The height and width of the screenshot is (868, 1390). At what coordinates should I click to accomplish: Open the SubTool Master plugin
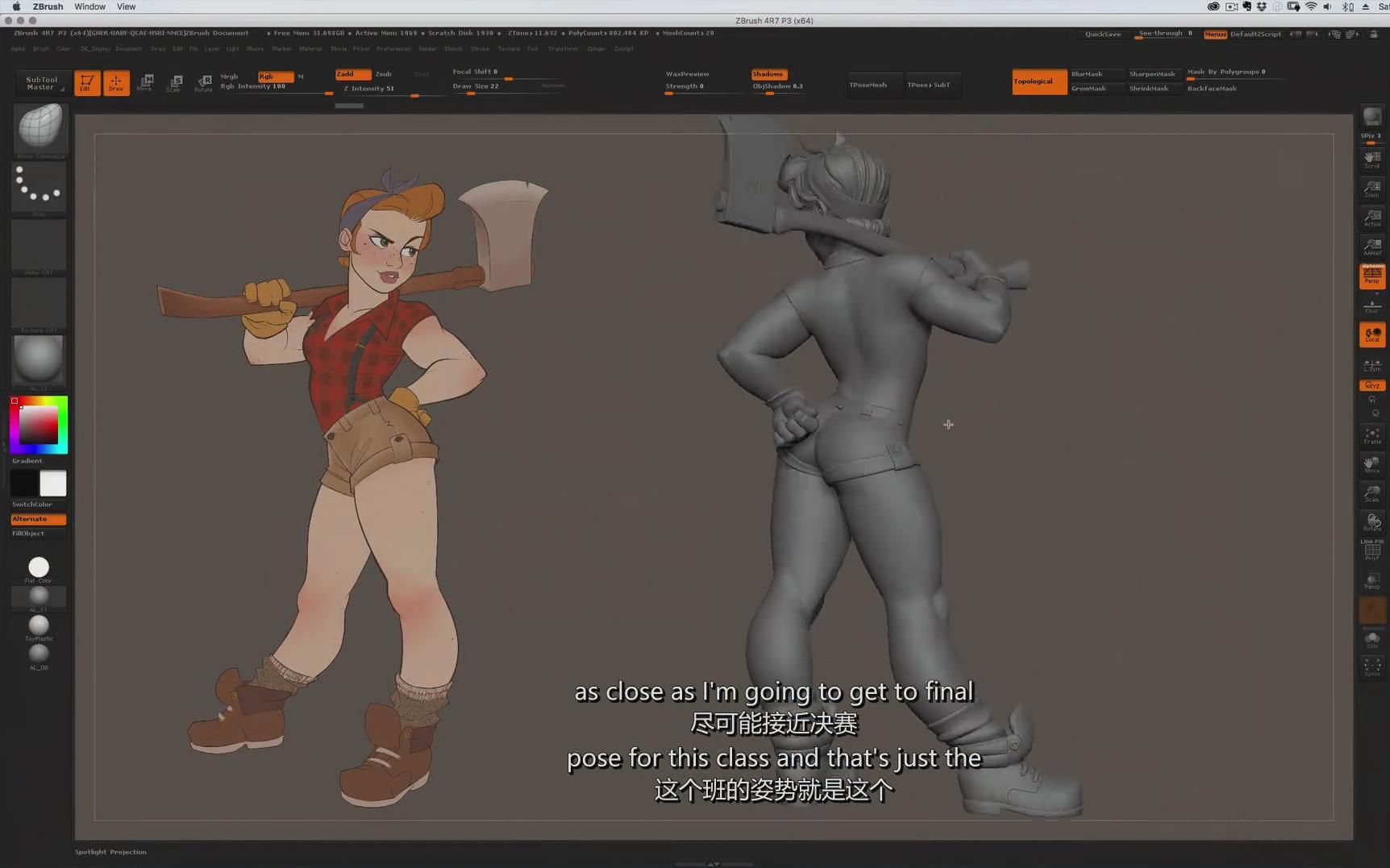tap(41, 83)
